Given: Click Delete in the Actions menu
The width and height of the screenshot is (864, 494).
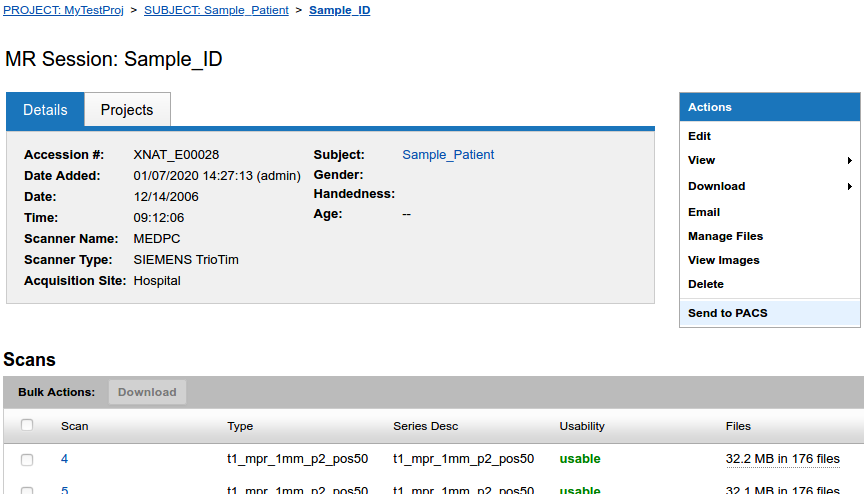Looking at the screenshot, I should pos(706,284).
